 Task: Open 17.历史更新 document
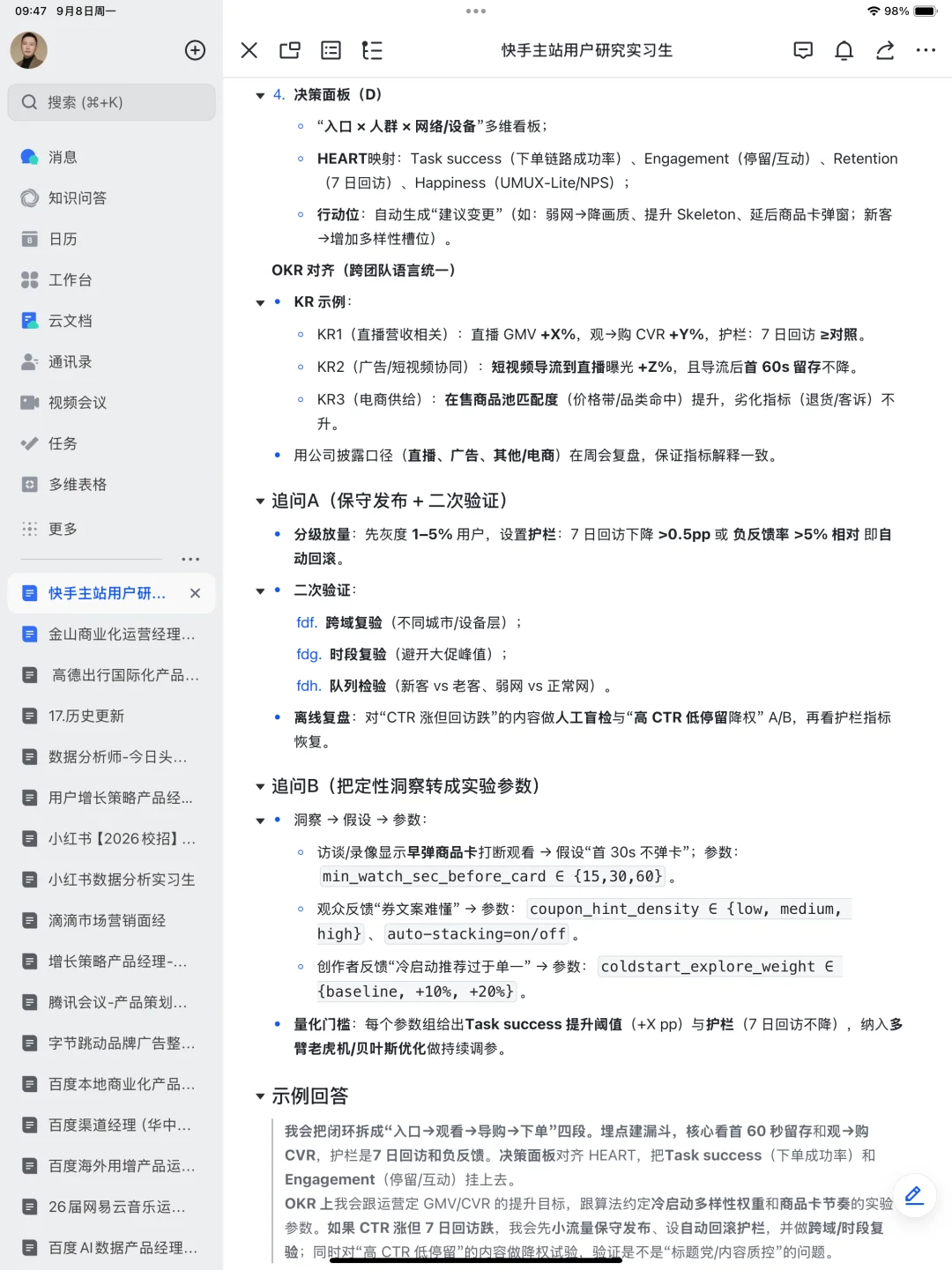[x=112, y=717]
